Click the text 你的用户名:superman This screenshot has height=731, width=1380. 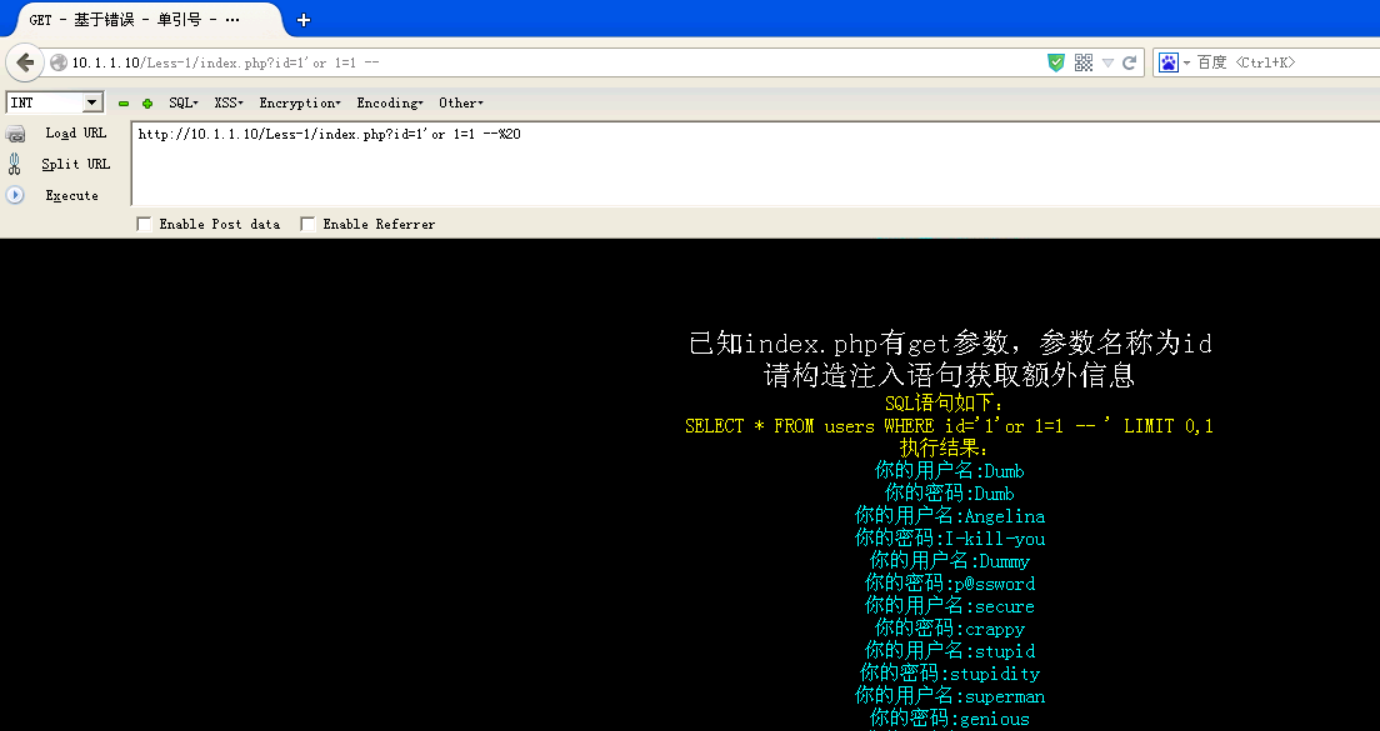tap(949, 696)
